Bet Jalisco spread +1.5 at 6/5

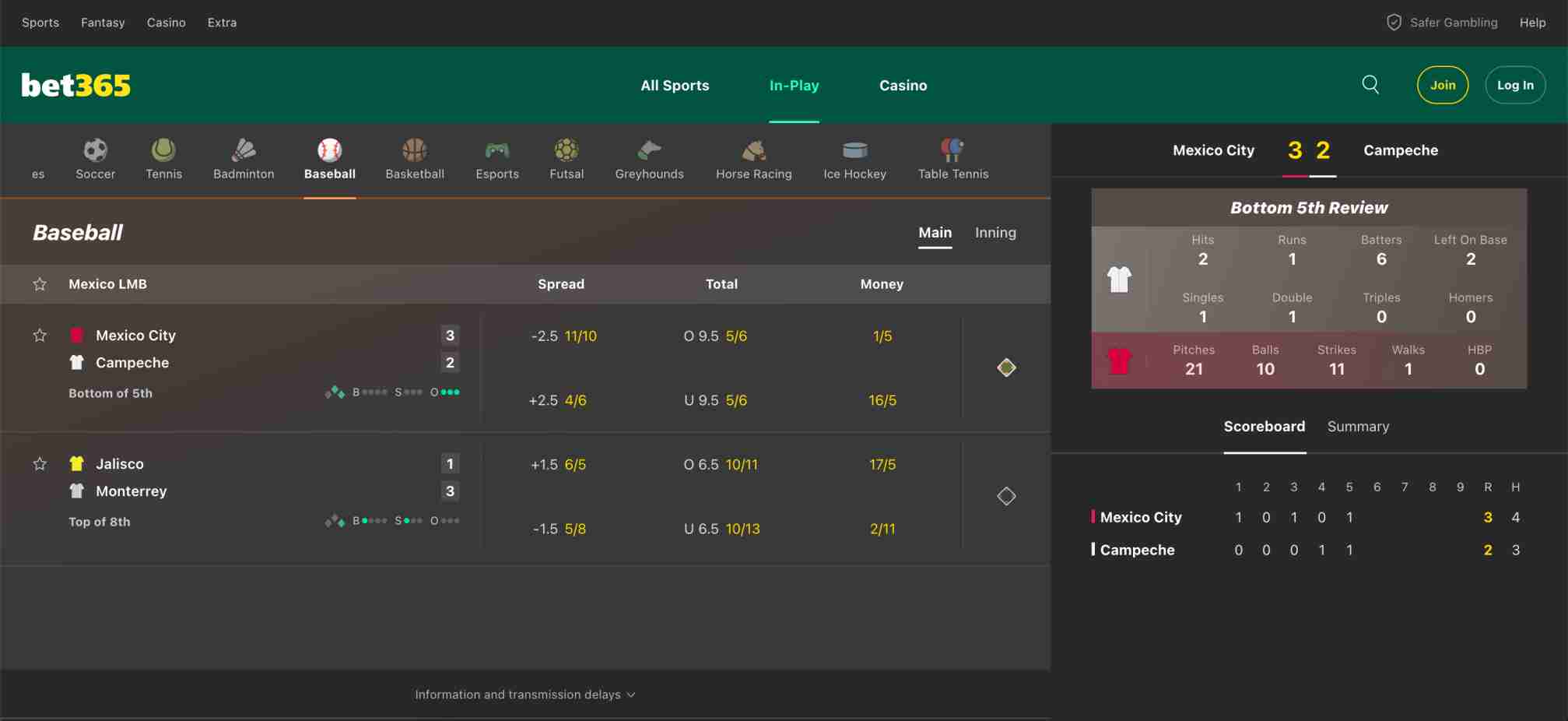558,465
